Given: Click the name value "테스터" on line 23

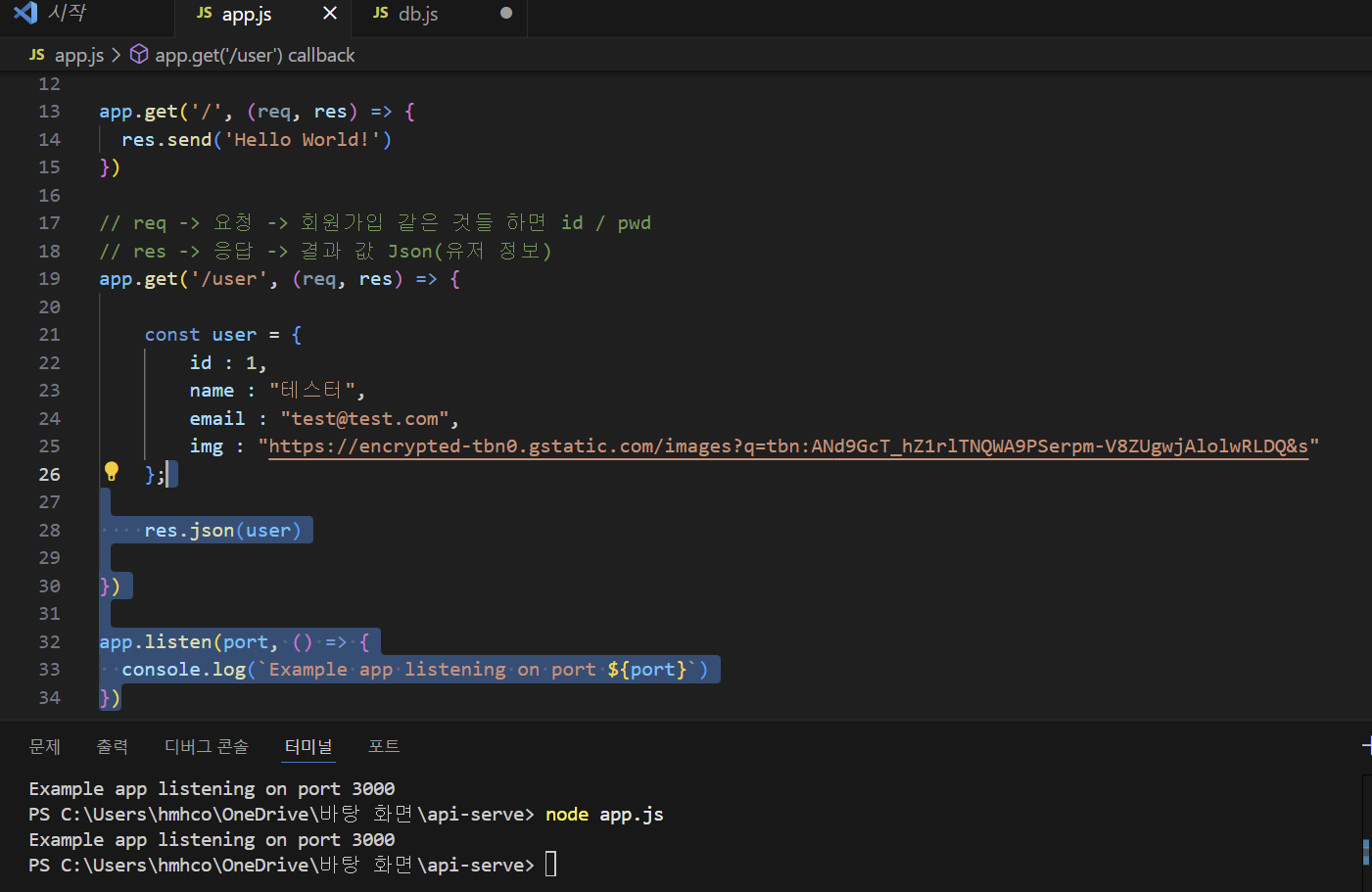Looking at the screenshot, I should [312, 391].
